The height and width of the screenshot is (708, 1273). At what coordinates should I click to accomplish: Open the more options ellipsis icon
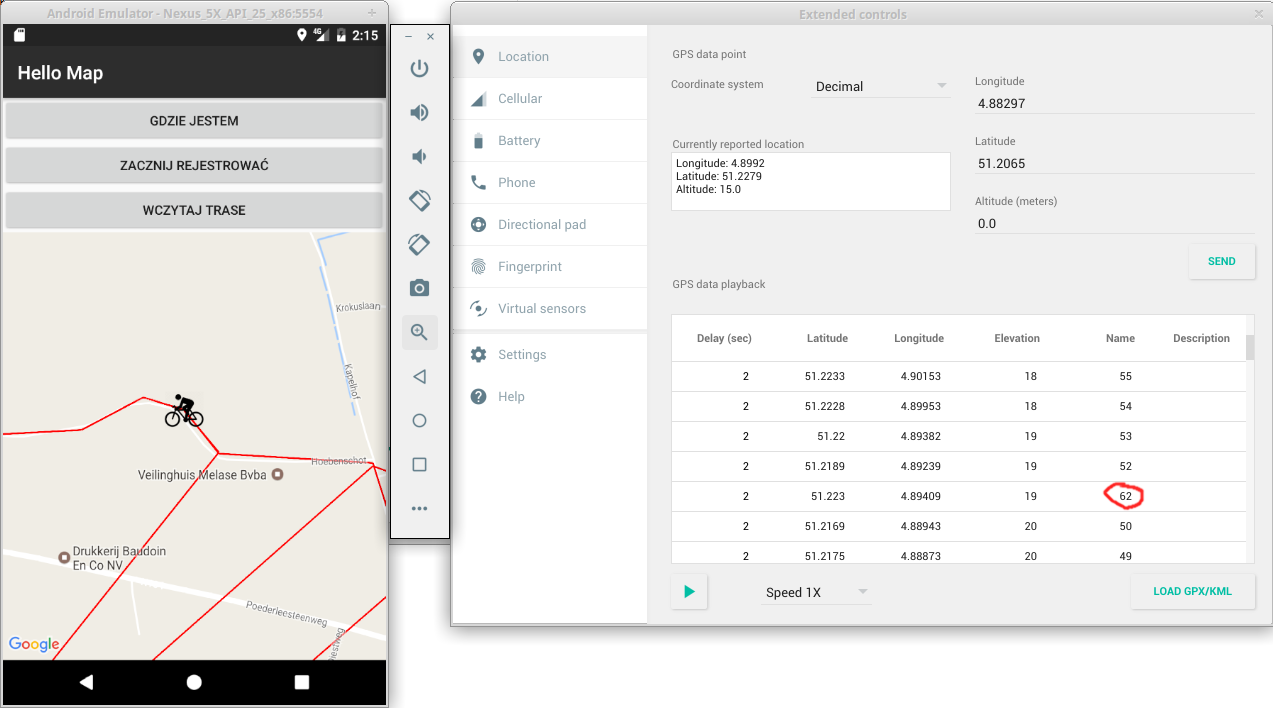tap(419, 508)
